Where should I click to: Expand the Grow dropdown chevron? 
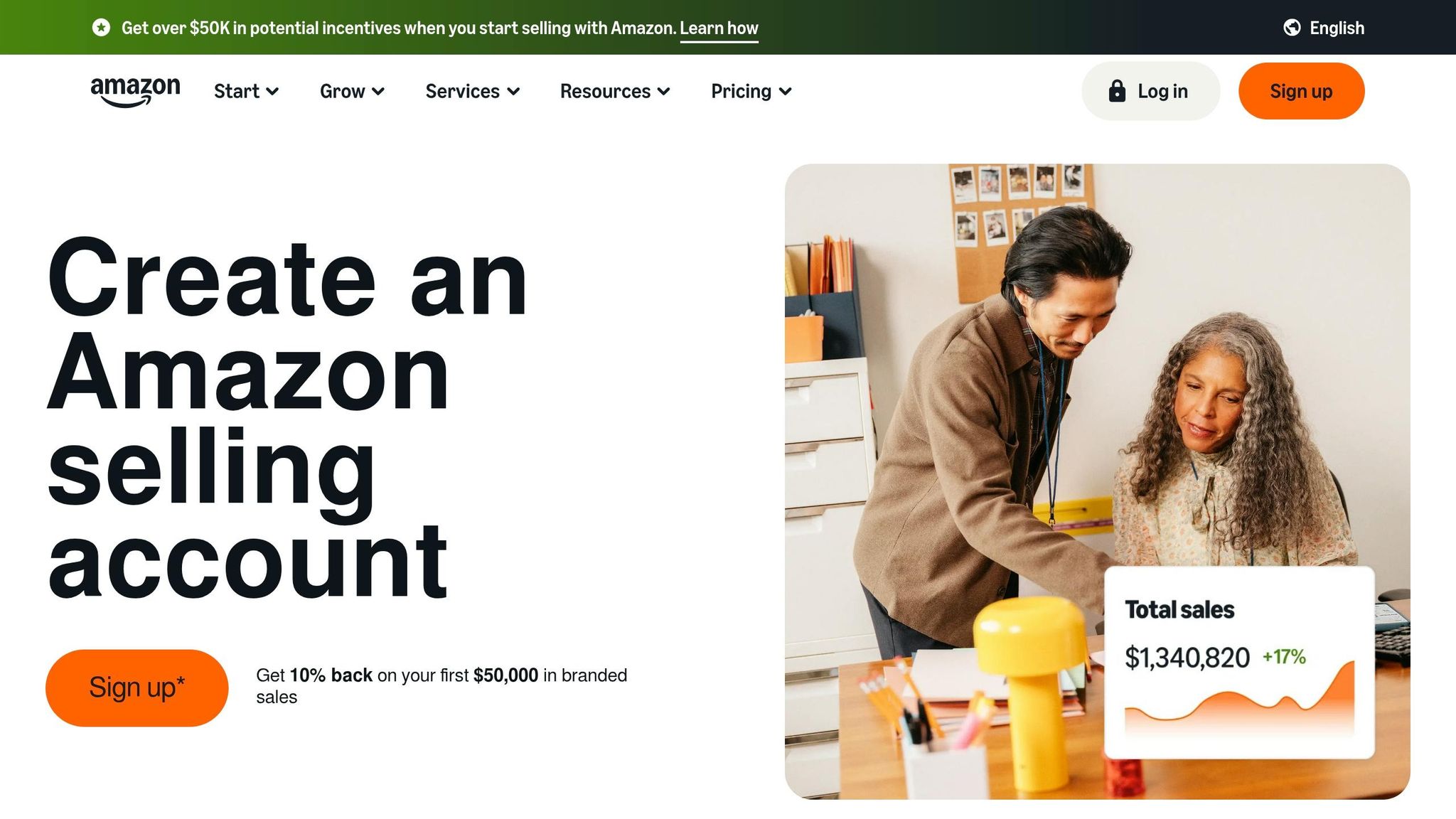click(378, 92)
